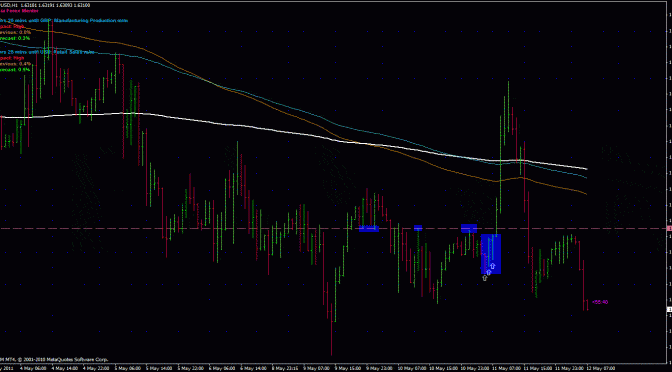The width and height of the screenshot is (672, 372).
Task: Click the white up arrow inside the large blue box
Action: point(492,266)
